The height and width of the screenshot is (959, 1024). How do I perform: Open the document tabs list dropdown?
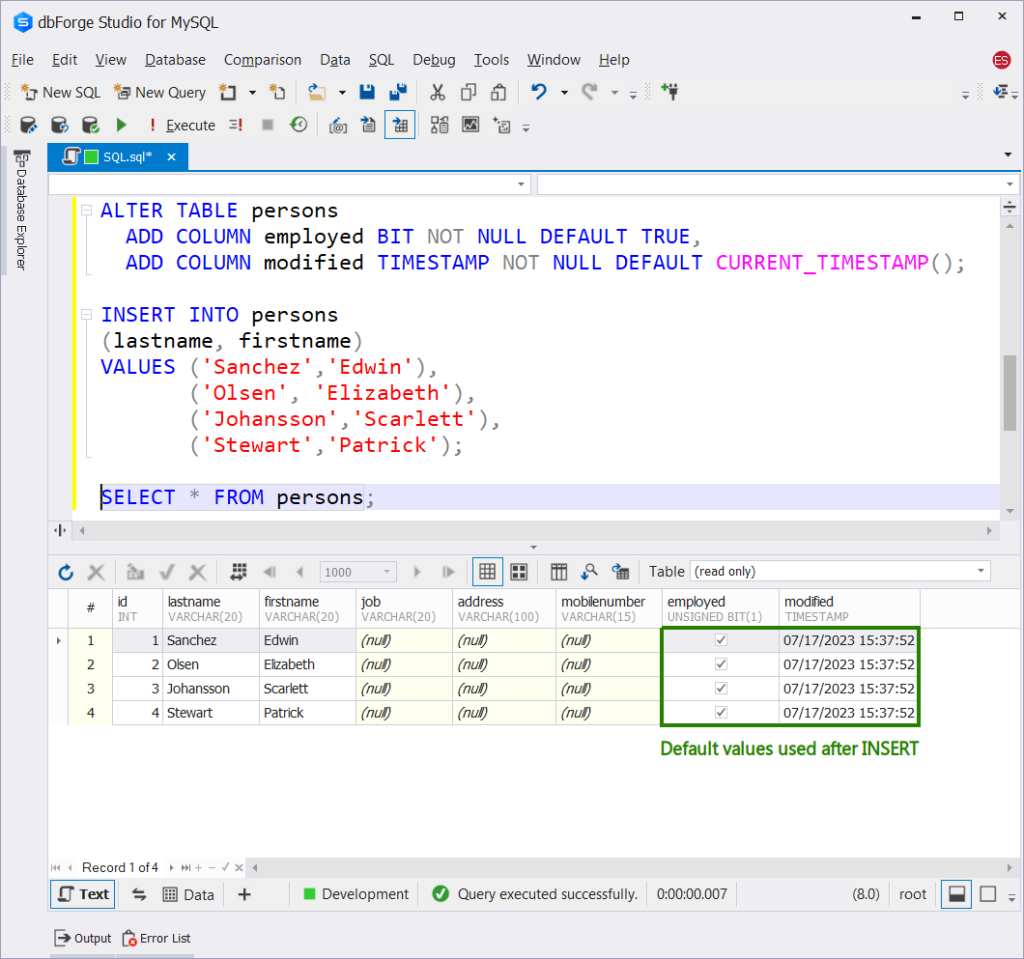tap(1008, 155)
